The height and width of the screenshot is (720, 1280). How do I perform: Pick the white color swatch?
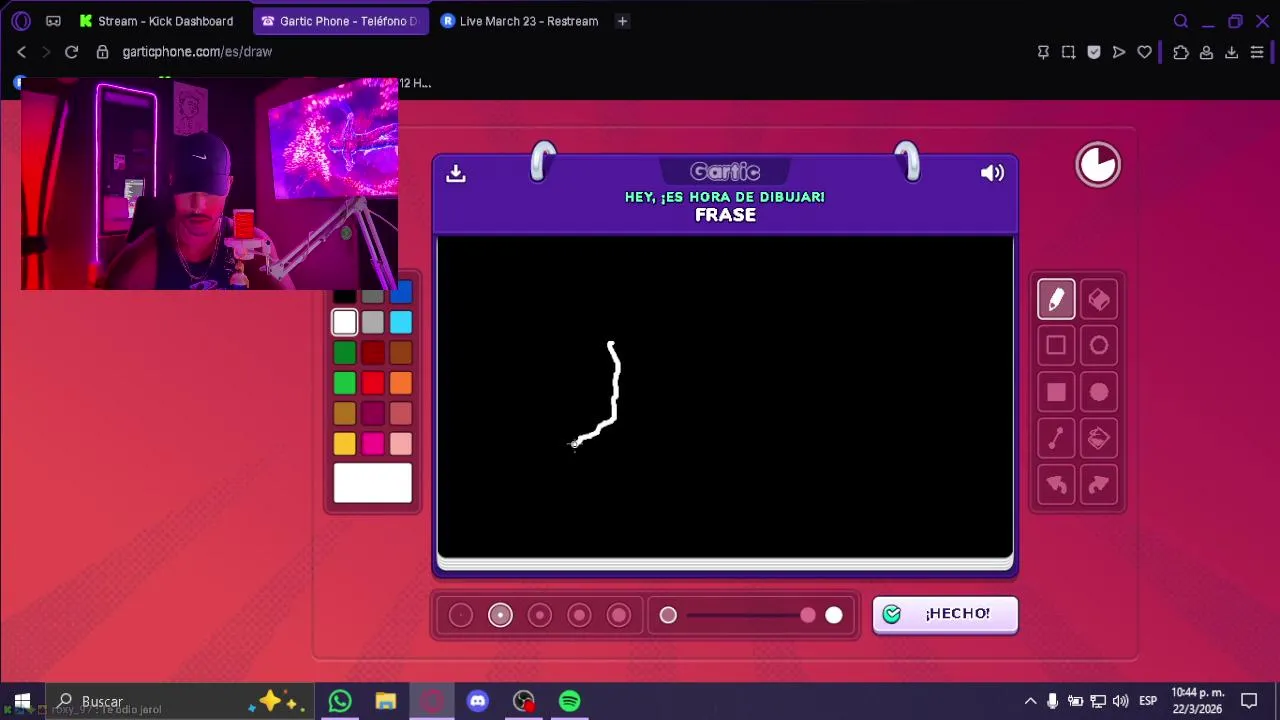point(344,322)
